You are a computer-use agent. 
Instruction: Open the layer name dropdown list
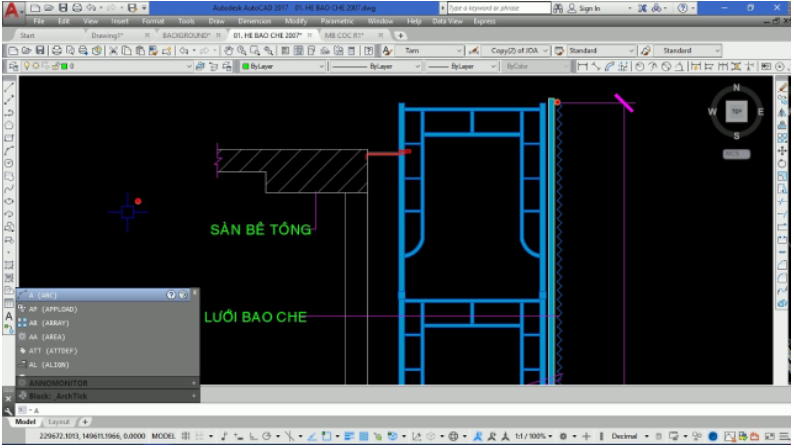[x=187, y=67]
